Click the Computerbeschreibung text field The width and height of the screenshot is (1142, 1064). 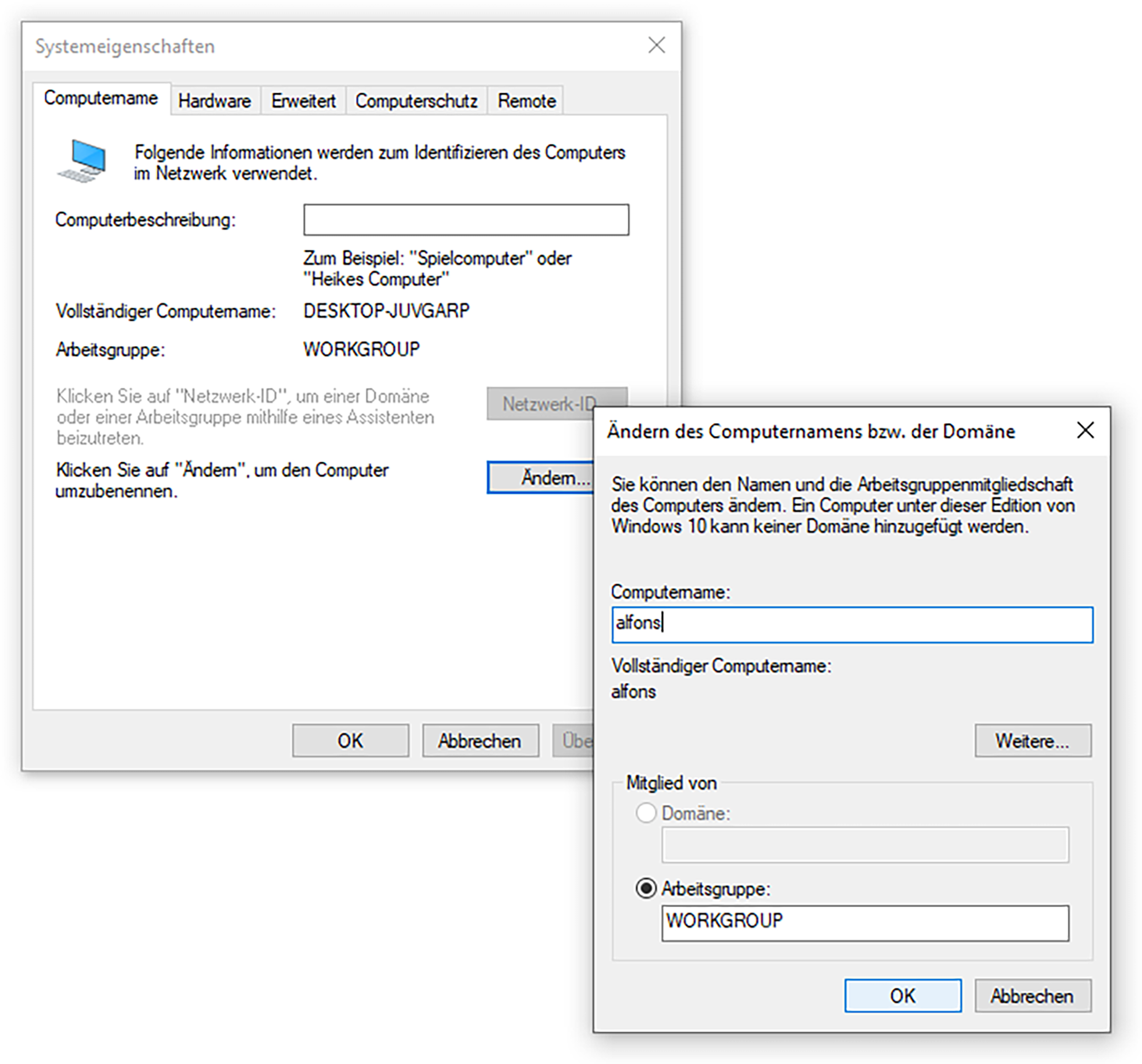466,220
